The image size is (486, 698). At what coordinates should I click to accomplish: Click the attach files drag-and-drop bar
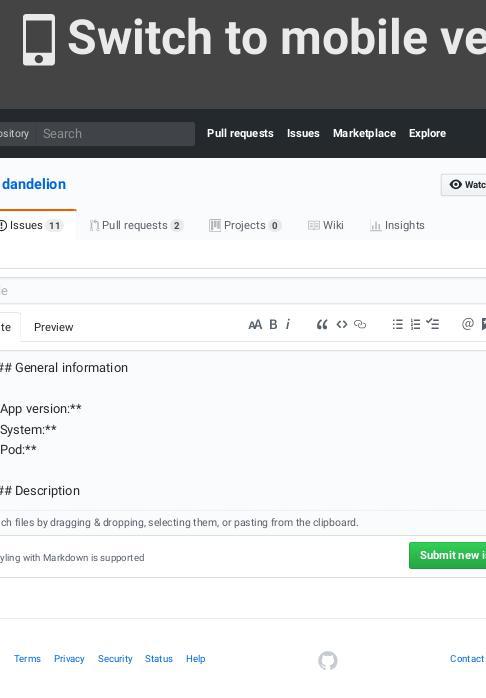243,523
